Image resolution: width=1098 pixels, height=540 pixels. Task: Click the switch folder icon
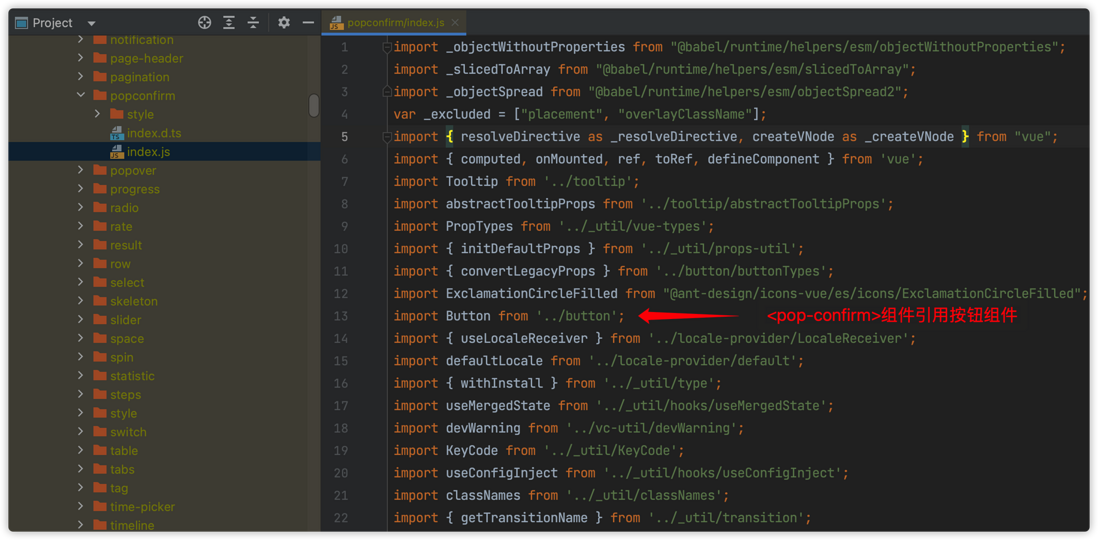[x=99, y=432]
